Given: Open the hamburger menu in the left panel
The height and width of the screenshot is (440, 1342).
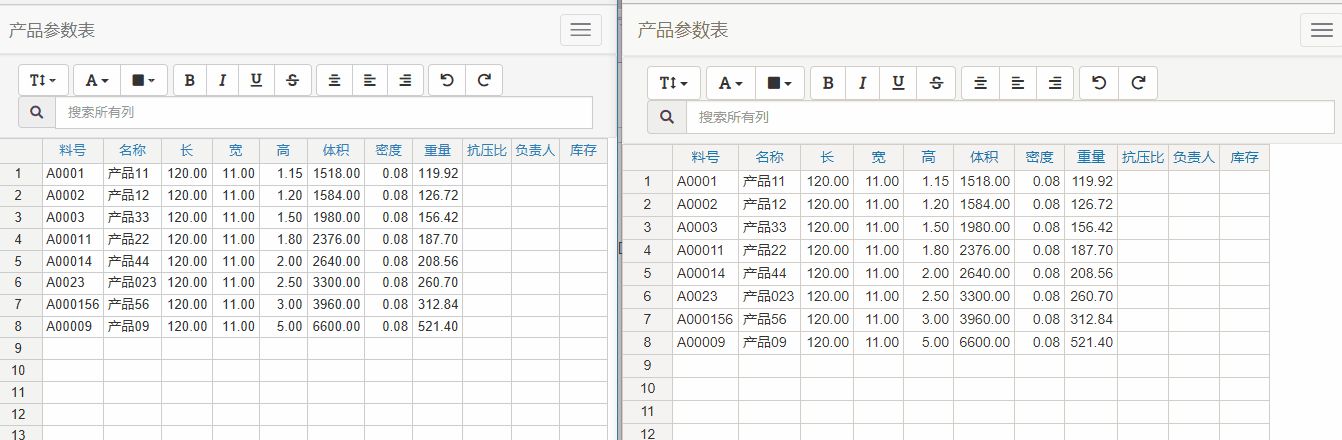Looking at the screenshot, I should click(x=580, y=30).
